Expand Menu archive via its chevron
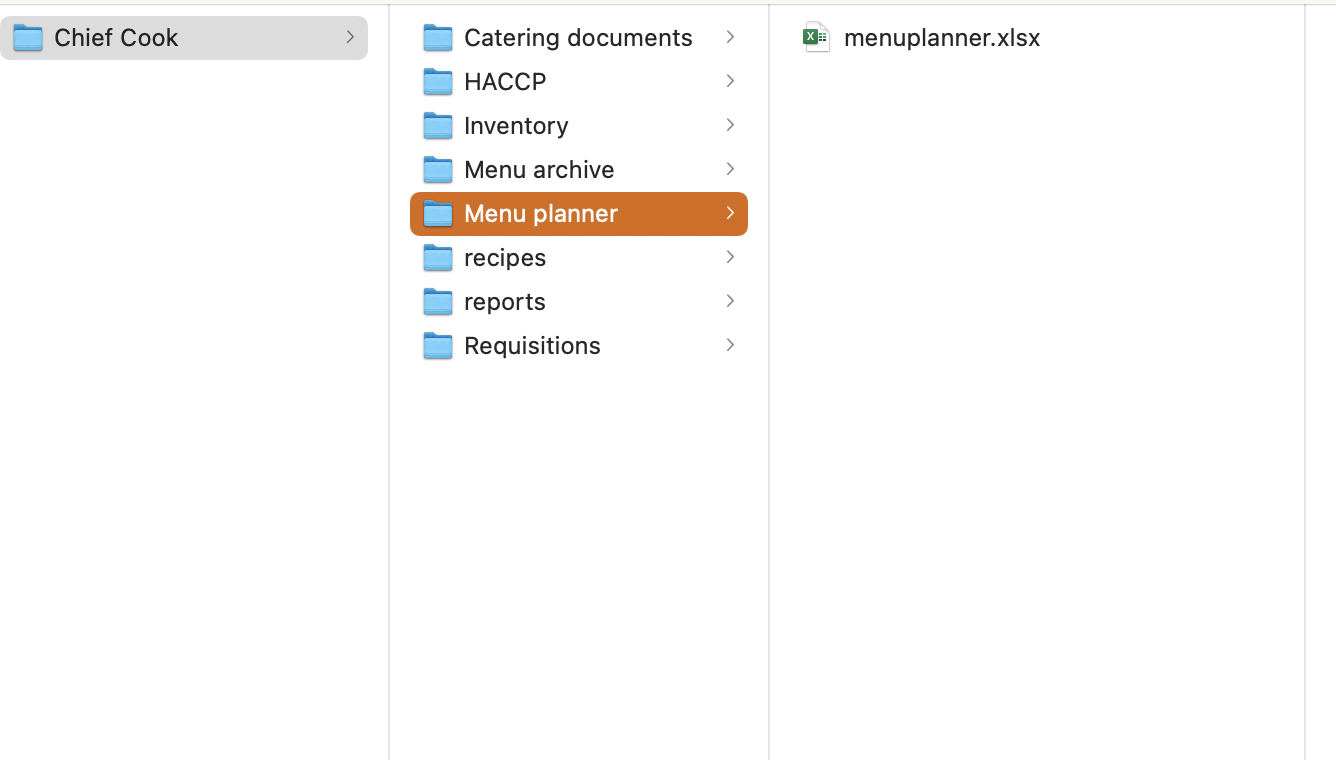 point(730,169)
